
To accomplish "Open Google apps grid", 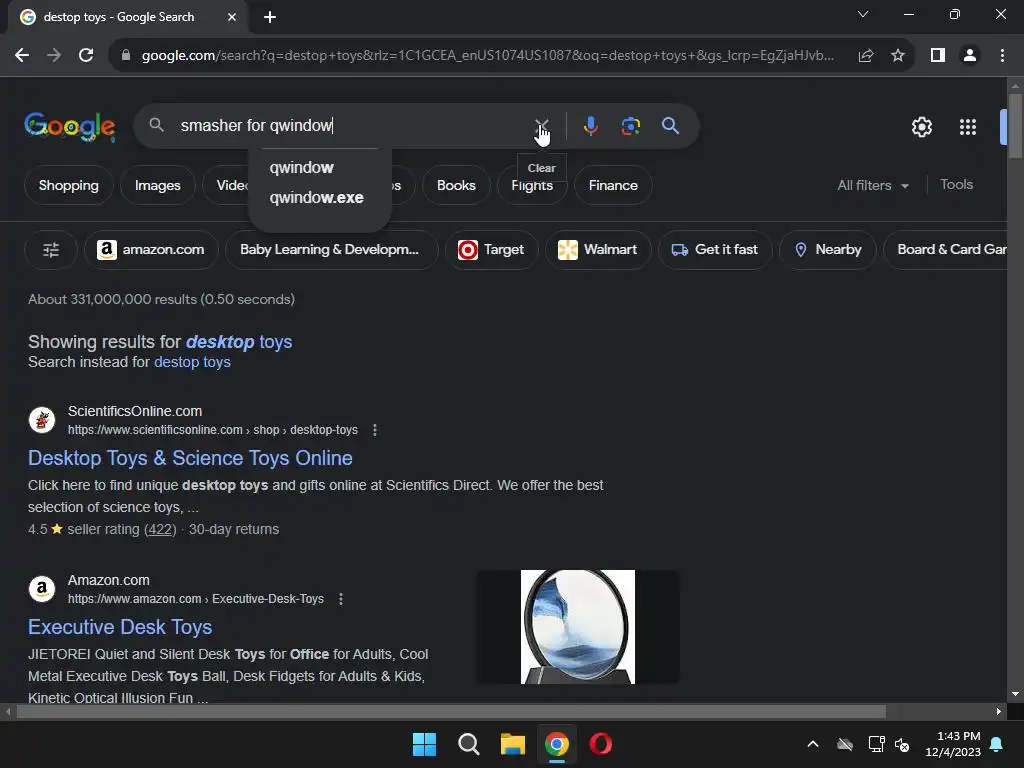I will [x=968, y=127].
